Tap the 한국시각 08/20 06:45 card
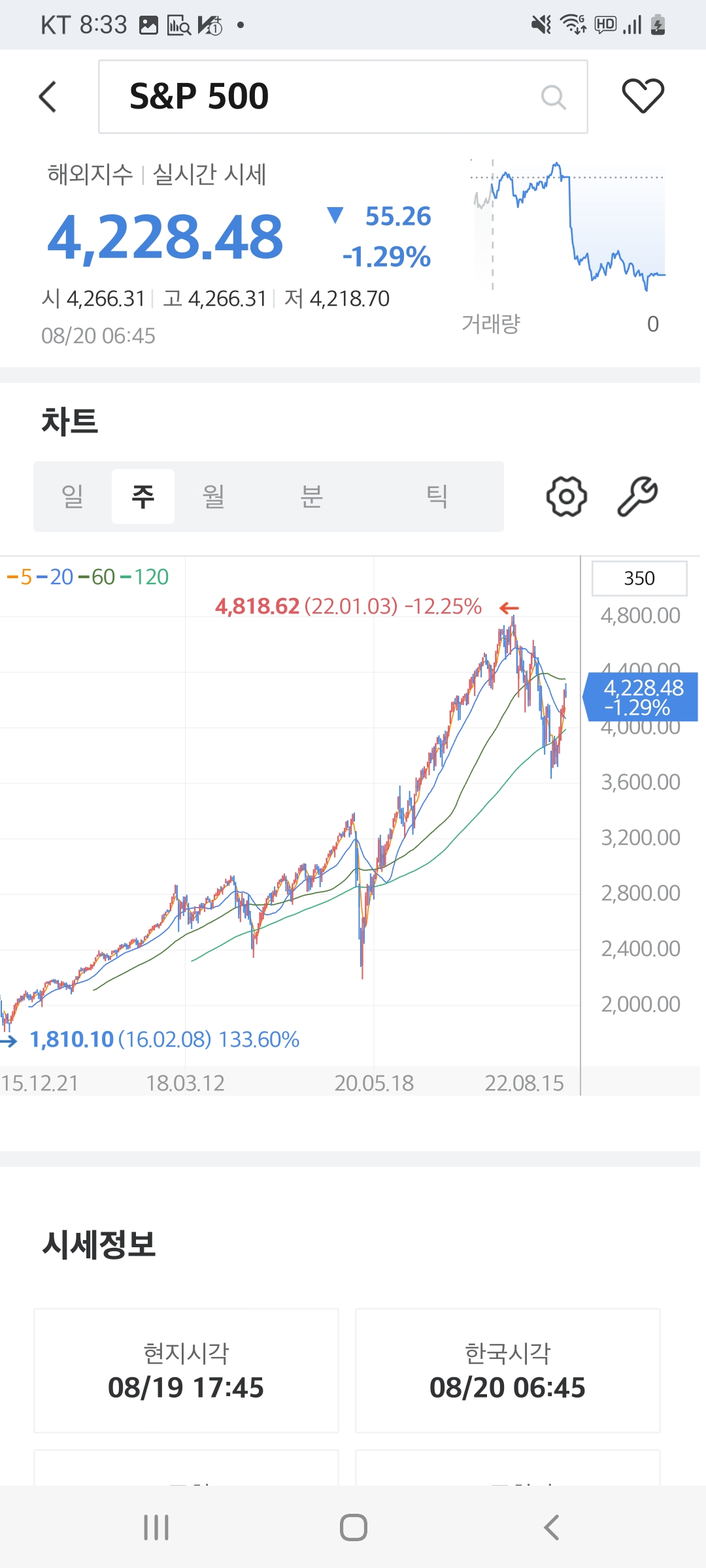Screen dimensions: 706x1568 click(x=508, y=1371)
